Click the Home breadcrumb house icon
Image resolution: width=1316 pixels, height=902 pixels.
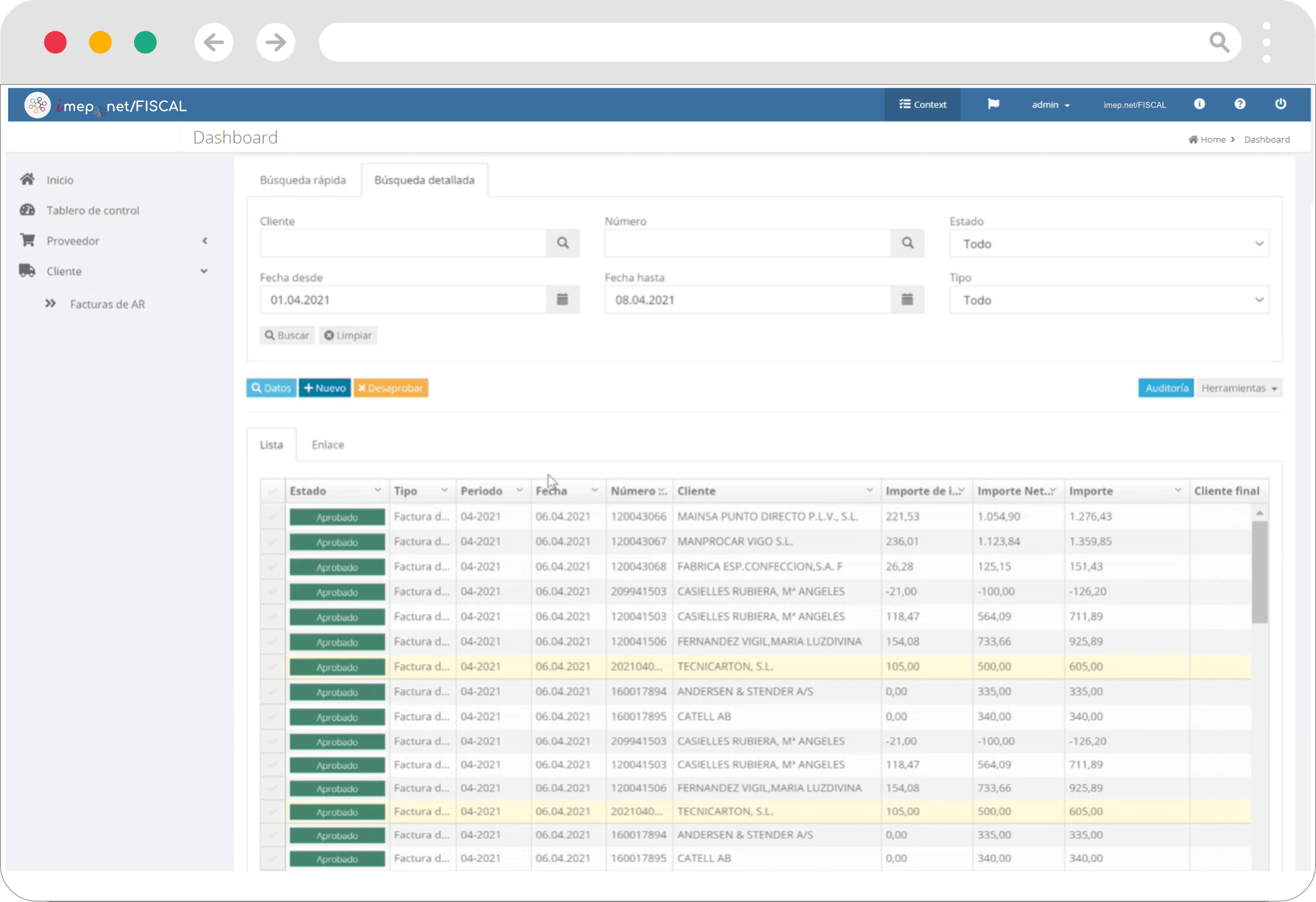point(1193,140)
